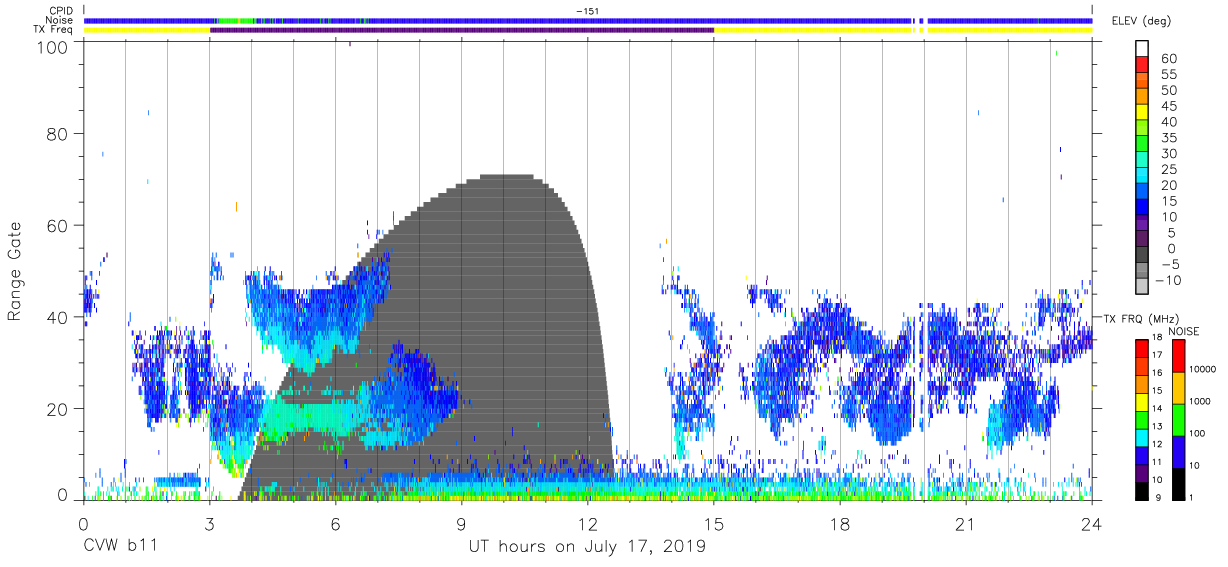Click the 60 tick label on Range Gate axis
This screenshot has width=1228, height=567.
click(x=58, y=226)
